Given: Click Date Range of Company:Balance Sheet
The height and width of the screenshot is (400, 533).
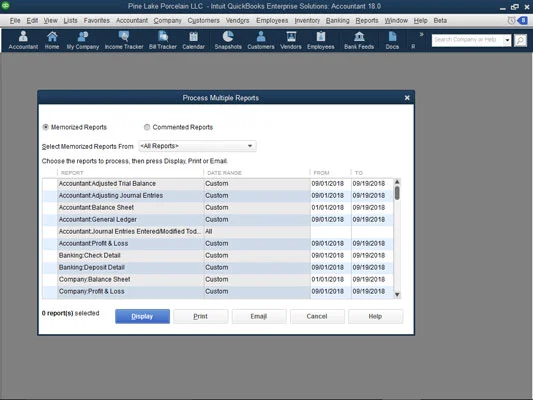Looking at the screenshot, I should pos(257,279).
